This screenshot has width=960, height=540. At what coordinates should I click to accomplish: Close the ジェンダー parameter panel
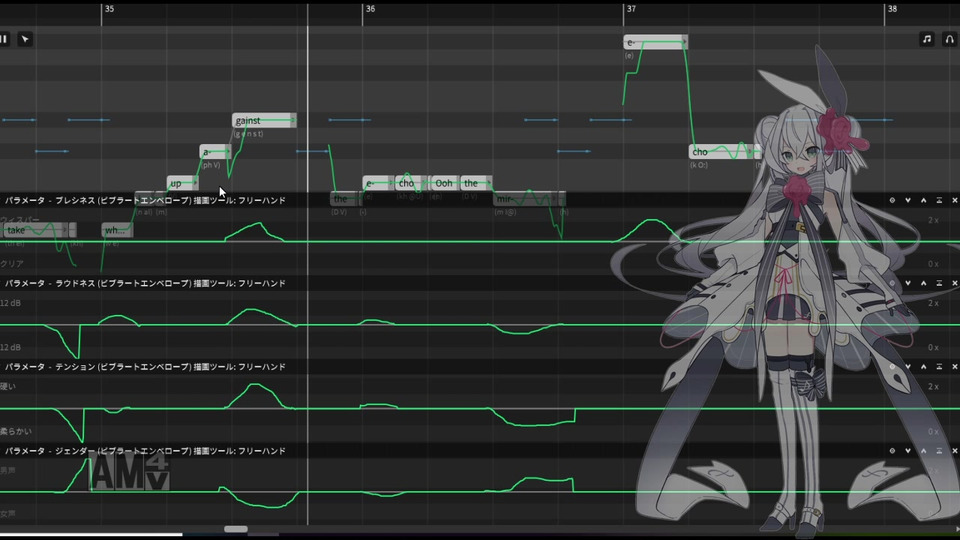[954, 451]
